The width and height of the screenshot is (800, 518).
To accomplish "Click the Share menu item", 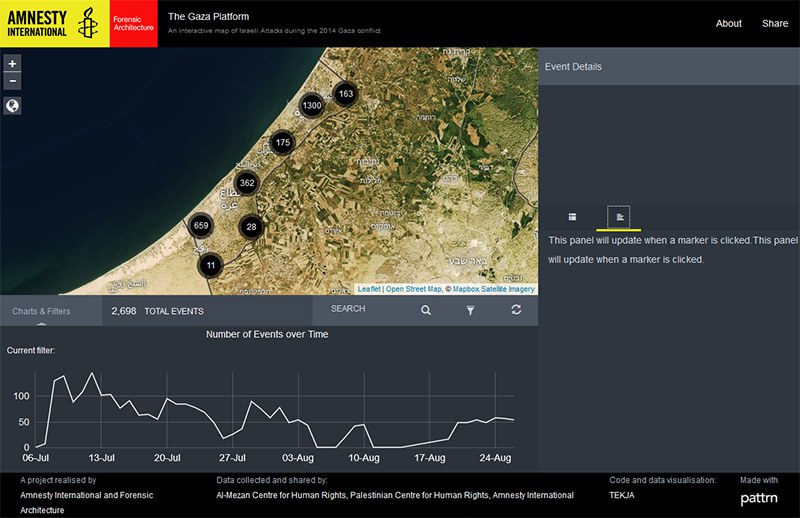I will point(775,23).
